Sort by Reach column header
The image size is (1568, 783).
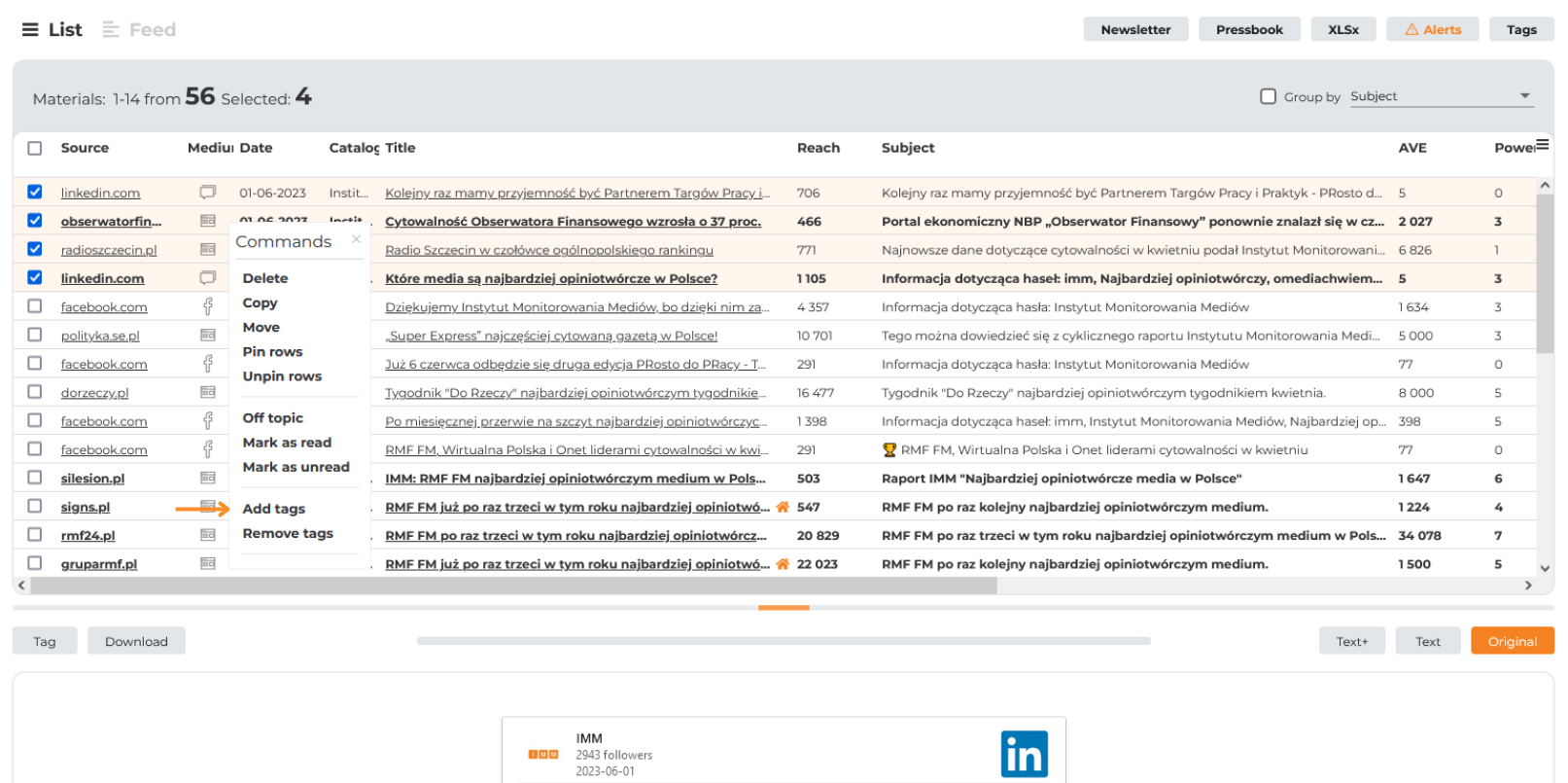point(819,148)
